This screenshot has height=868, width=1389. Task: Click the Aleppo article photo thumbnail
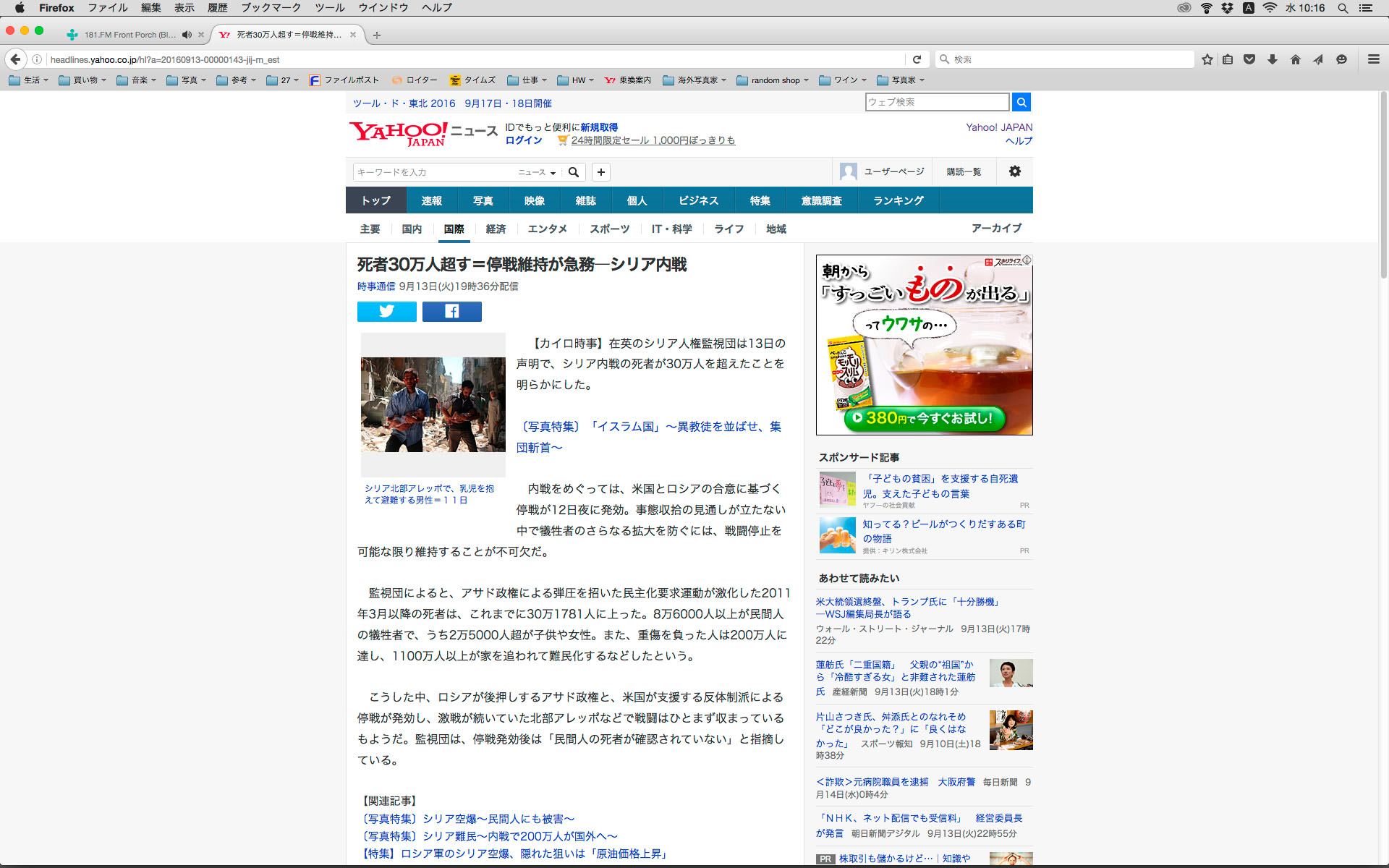point(433,404)
